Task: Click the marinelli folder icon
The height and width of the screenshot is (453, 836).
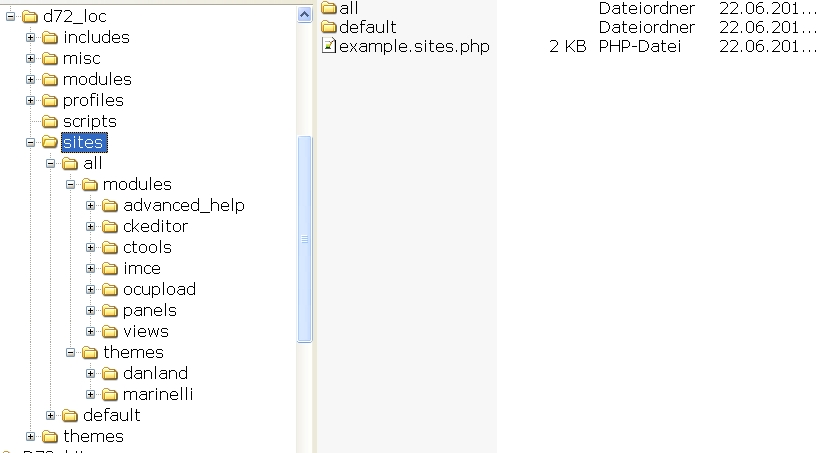Action: pos(110,395)
